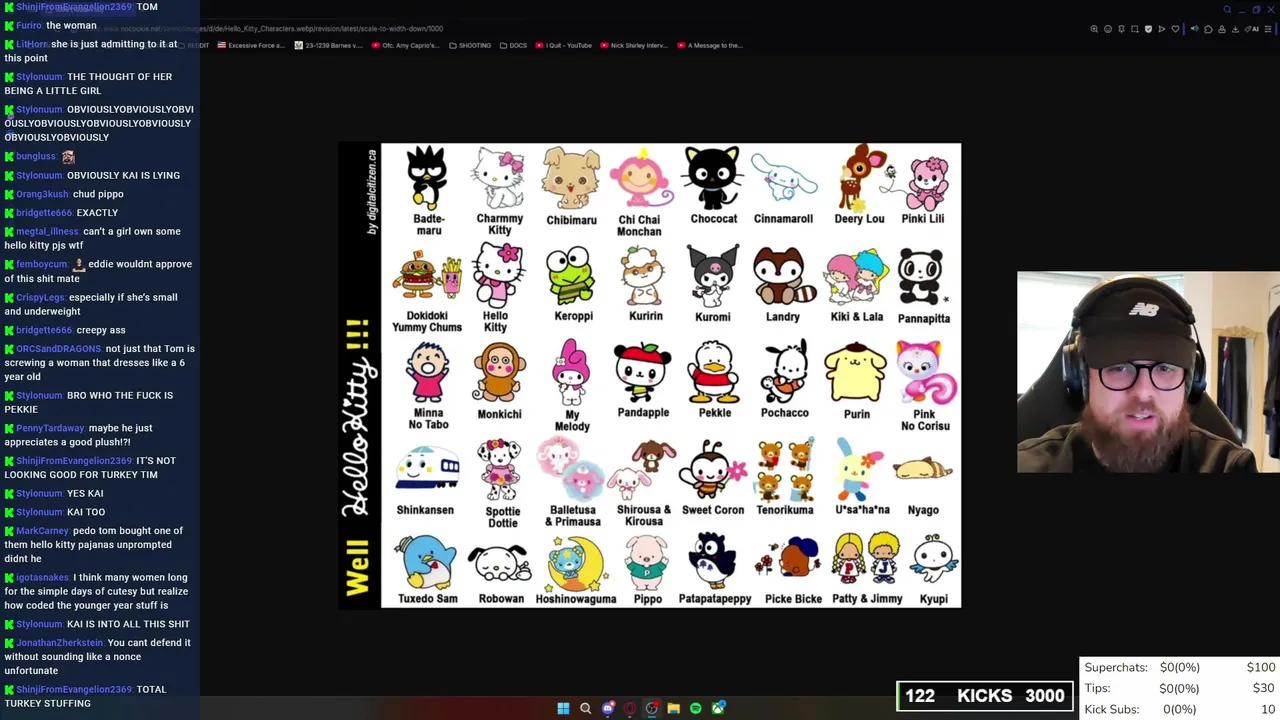Open the 'Ofc. Amy Caprio's...' bookmark
Screen dimensions: 1280x720
tap(405, 45)
